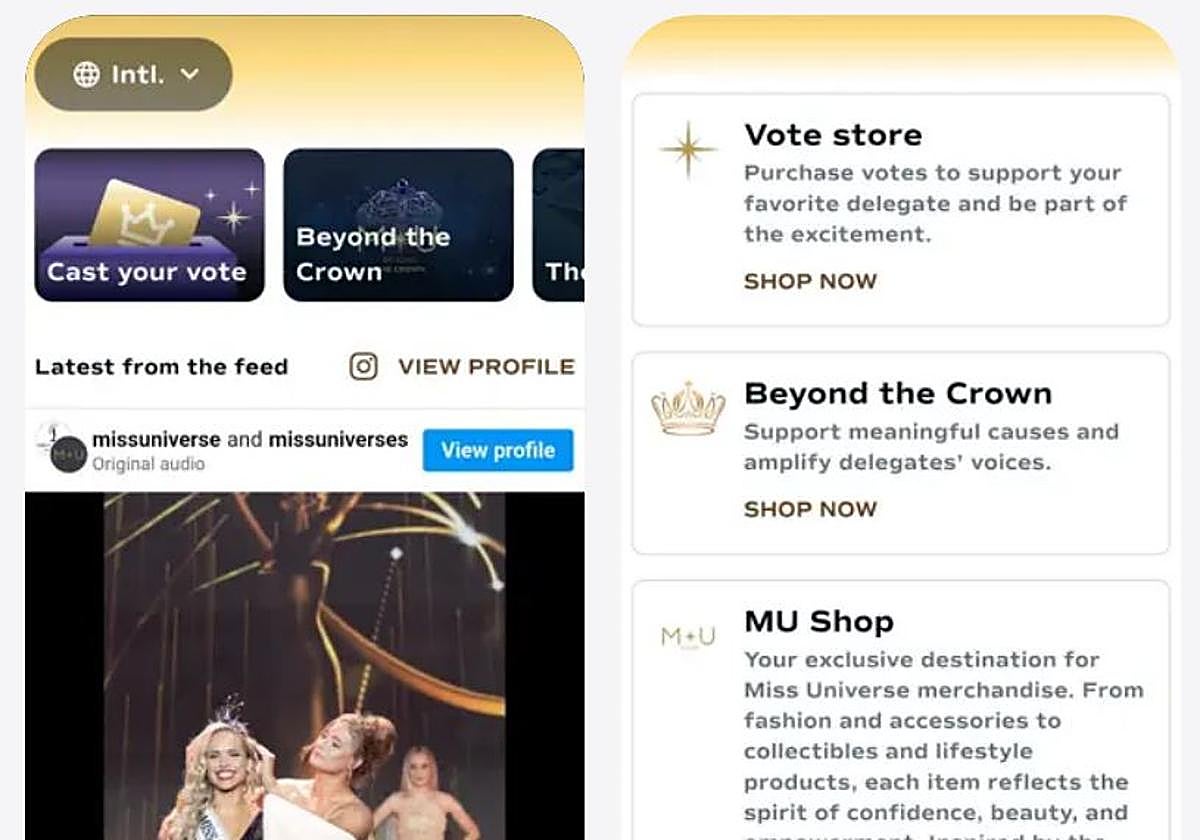
Task: Open the MU Shop card title
Action: click(819, 621)
